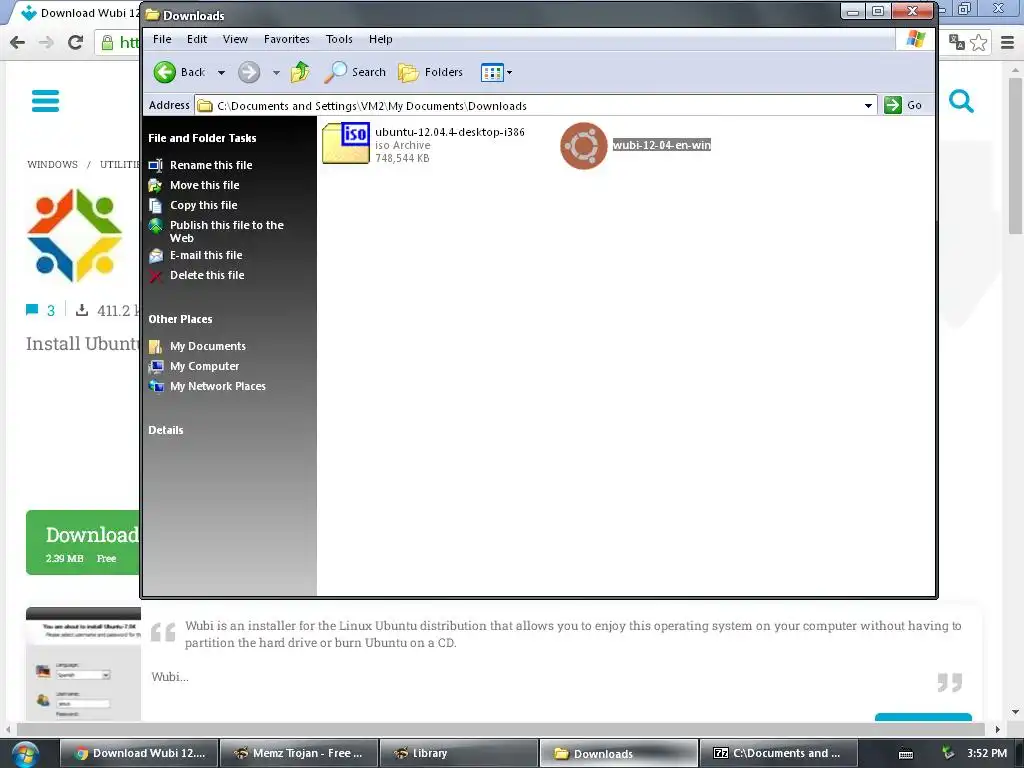Screen dimensions: 1024x768
Task: Click the green Back arrow in Explorer
Action: click(x=165, y=72)
